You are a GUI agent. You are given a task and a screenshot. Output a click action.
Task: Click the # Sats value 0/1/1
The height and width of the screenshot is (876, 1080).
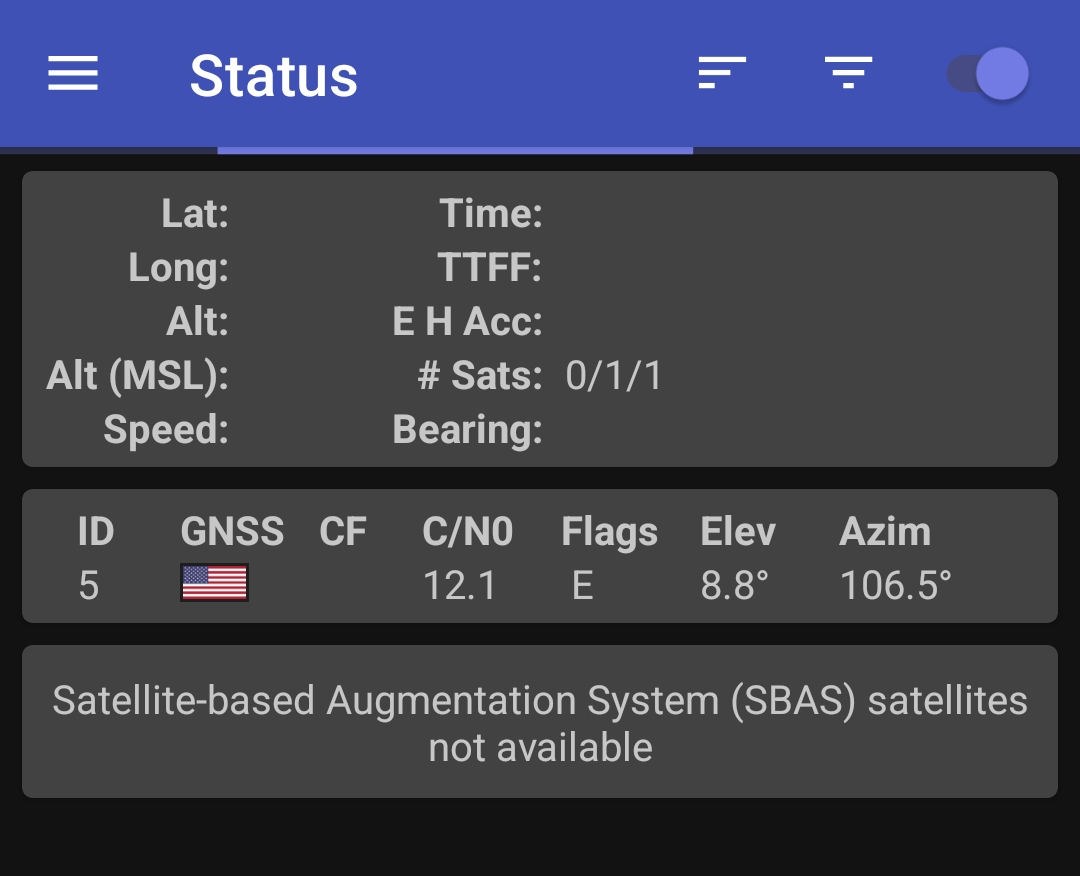[614, 376]
